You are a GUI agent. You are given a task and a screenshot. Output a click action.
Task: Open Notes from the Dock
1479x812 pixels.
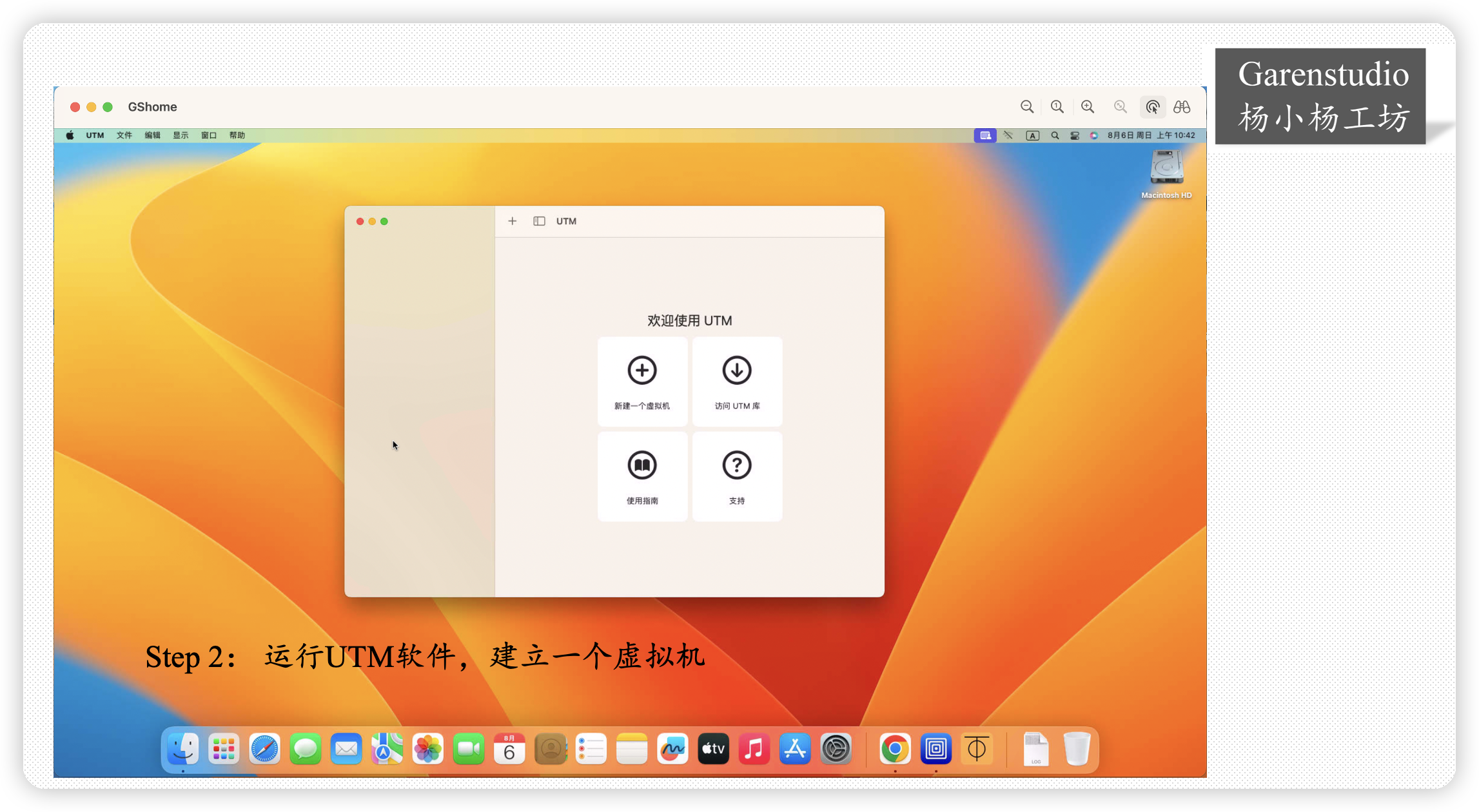tap(632, 749)
